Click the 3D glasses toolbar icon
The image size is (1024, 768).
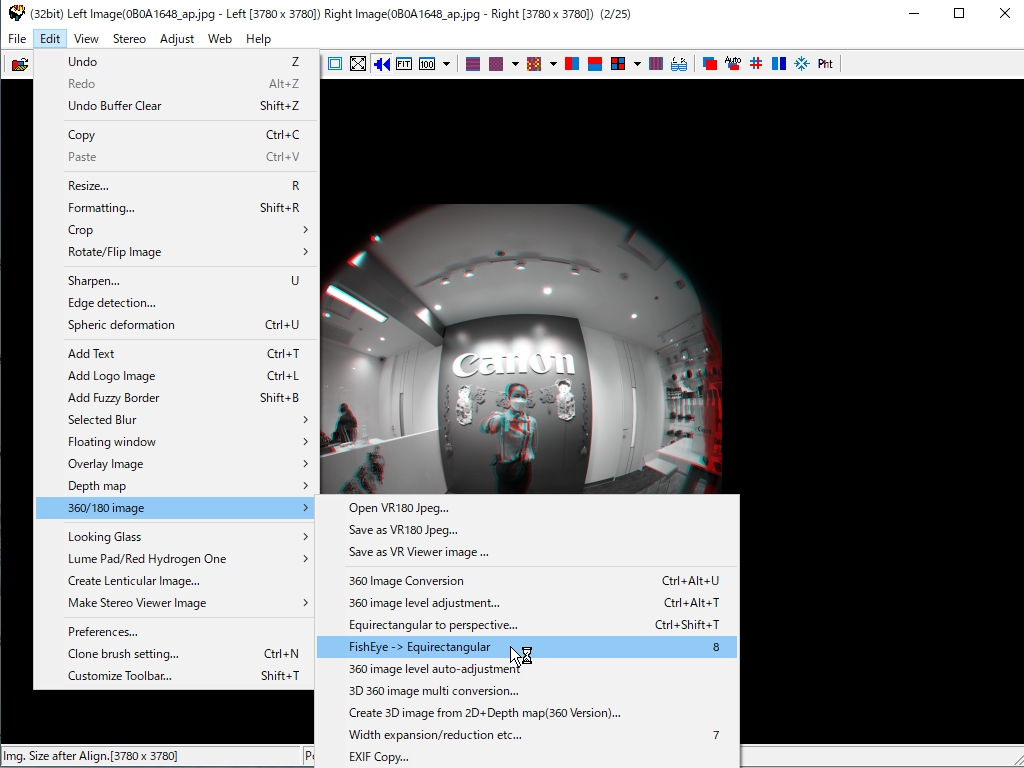tap(679, 64)
